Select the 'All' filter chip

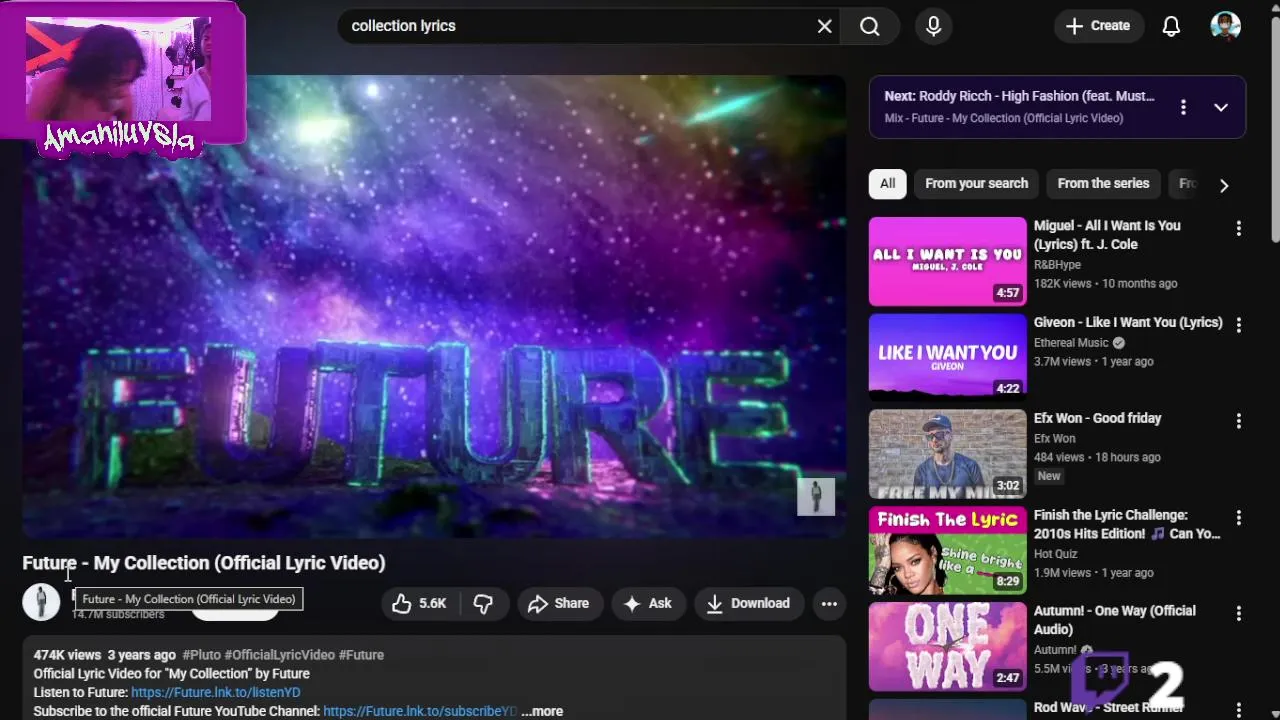click(x=888, y=183)
